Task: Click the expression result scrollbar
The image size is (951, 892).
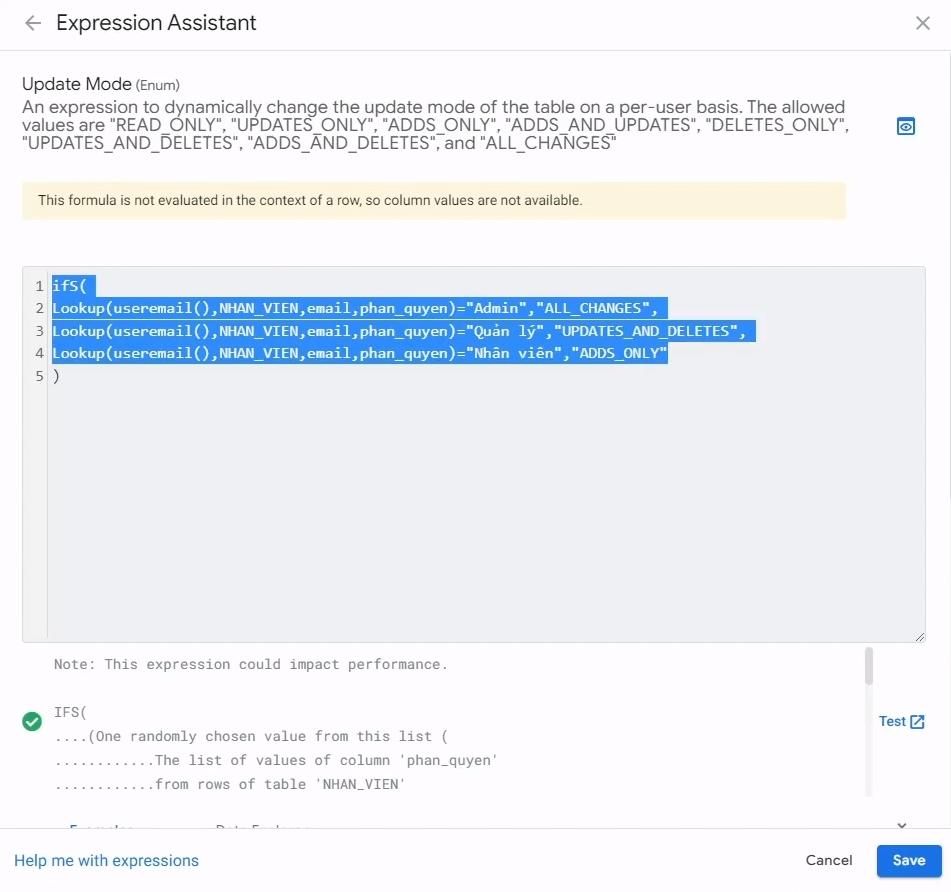Action: [869, 666]
